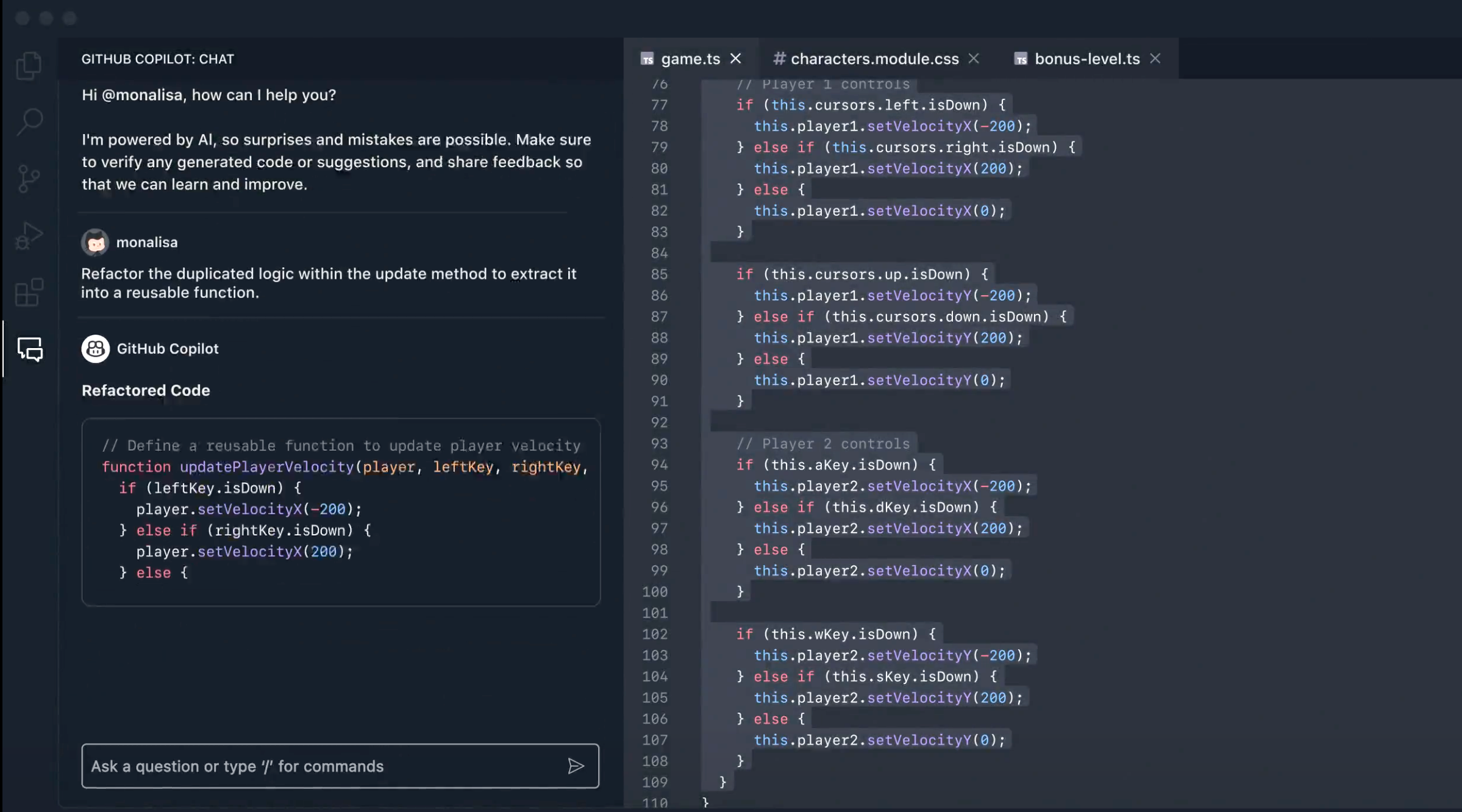Image resolution: width=1462 pixels, height=812 pixels.
Task: Click the Refactored Code heading
Action: click(x=146, y=390)
